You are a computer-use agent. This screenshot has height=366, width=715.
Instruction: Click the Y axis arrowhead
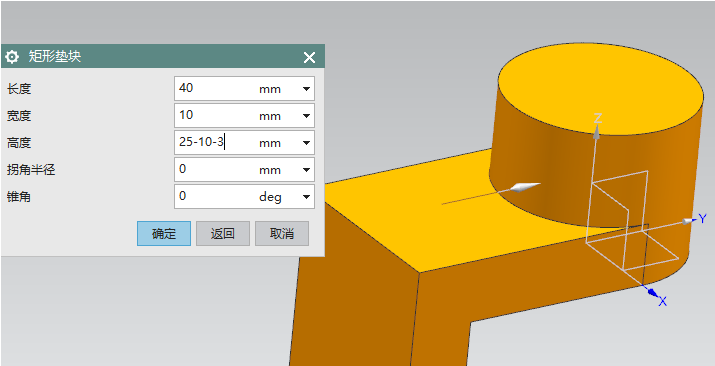click(688, 221)
